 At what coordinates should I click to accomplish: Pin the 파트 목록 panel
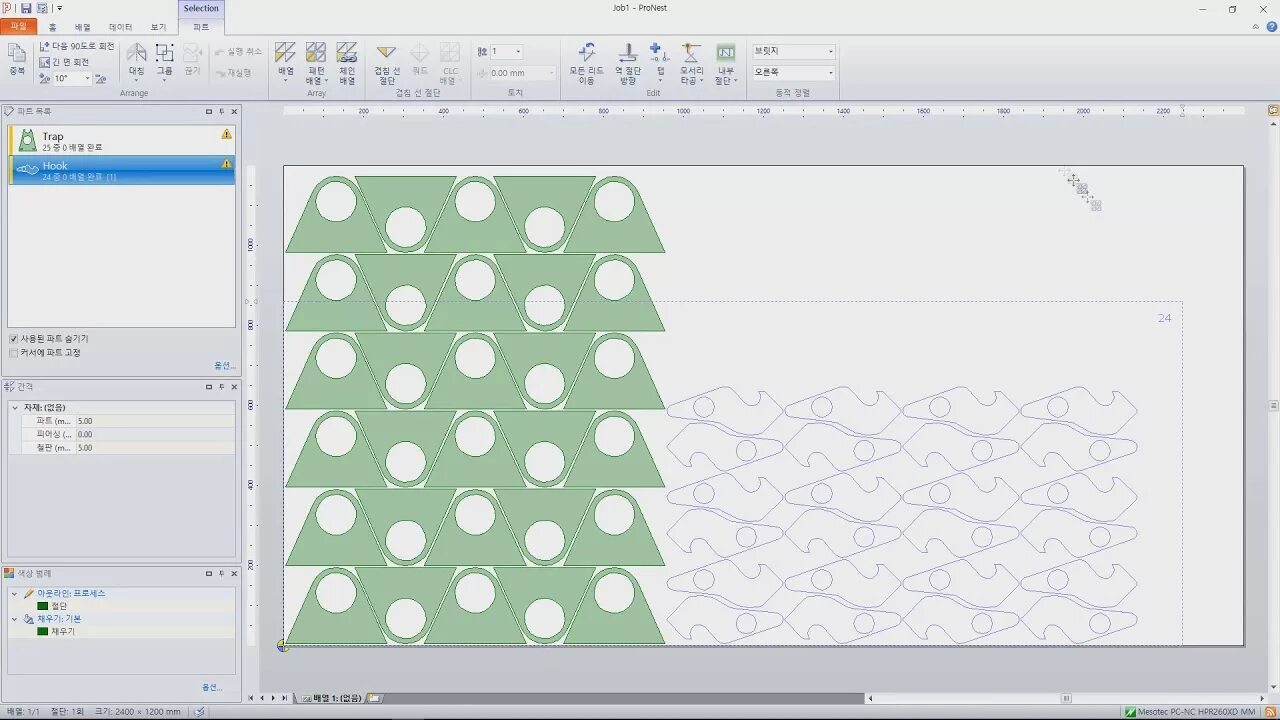[221, 112]
